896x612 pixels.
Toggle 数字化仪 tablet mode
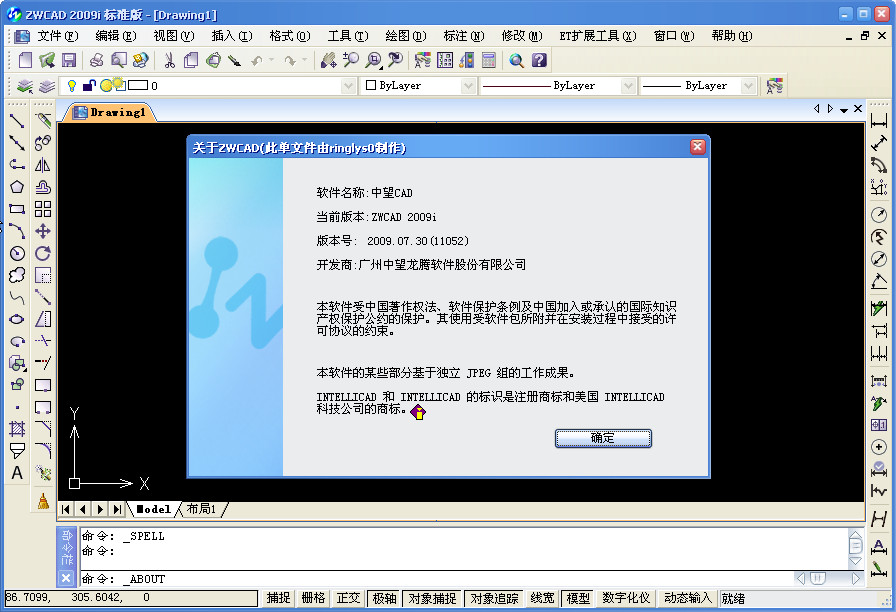[626, 598]
